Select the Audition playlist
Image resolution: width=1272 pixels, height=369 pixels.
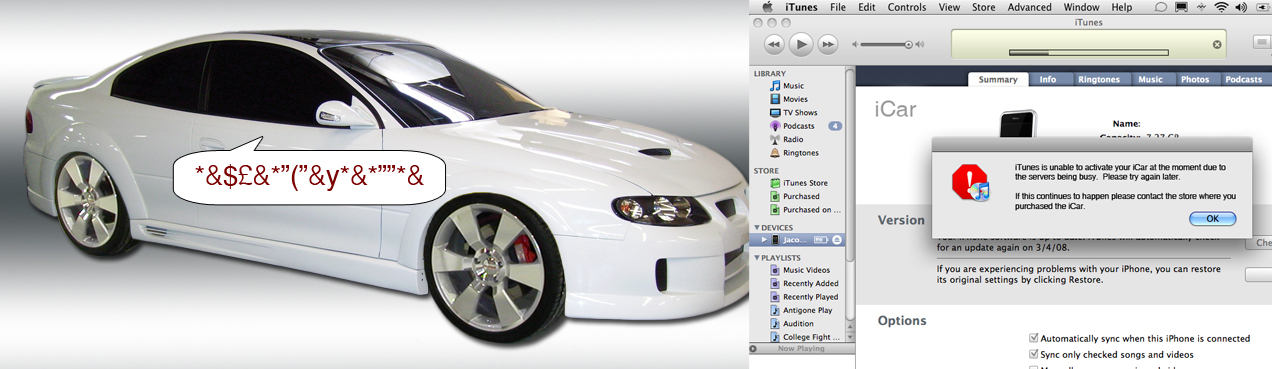coord(797,324)
